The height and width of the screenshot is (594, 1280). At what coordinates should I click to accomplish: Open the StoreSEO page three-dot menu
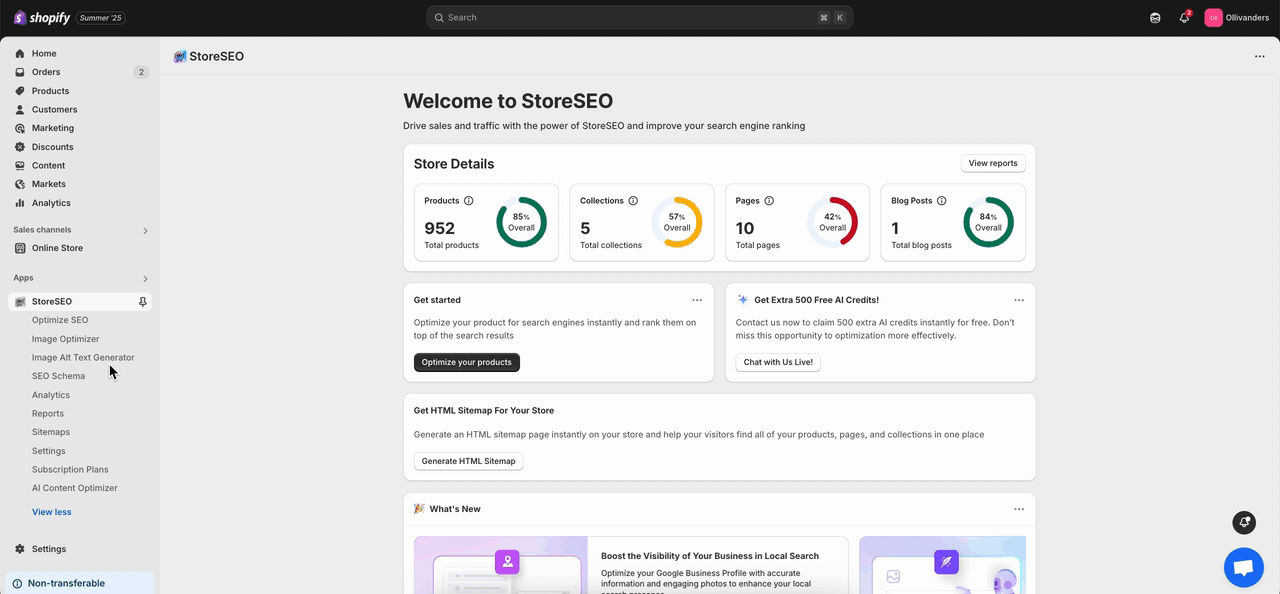1259,57
